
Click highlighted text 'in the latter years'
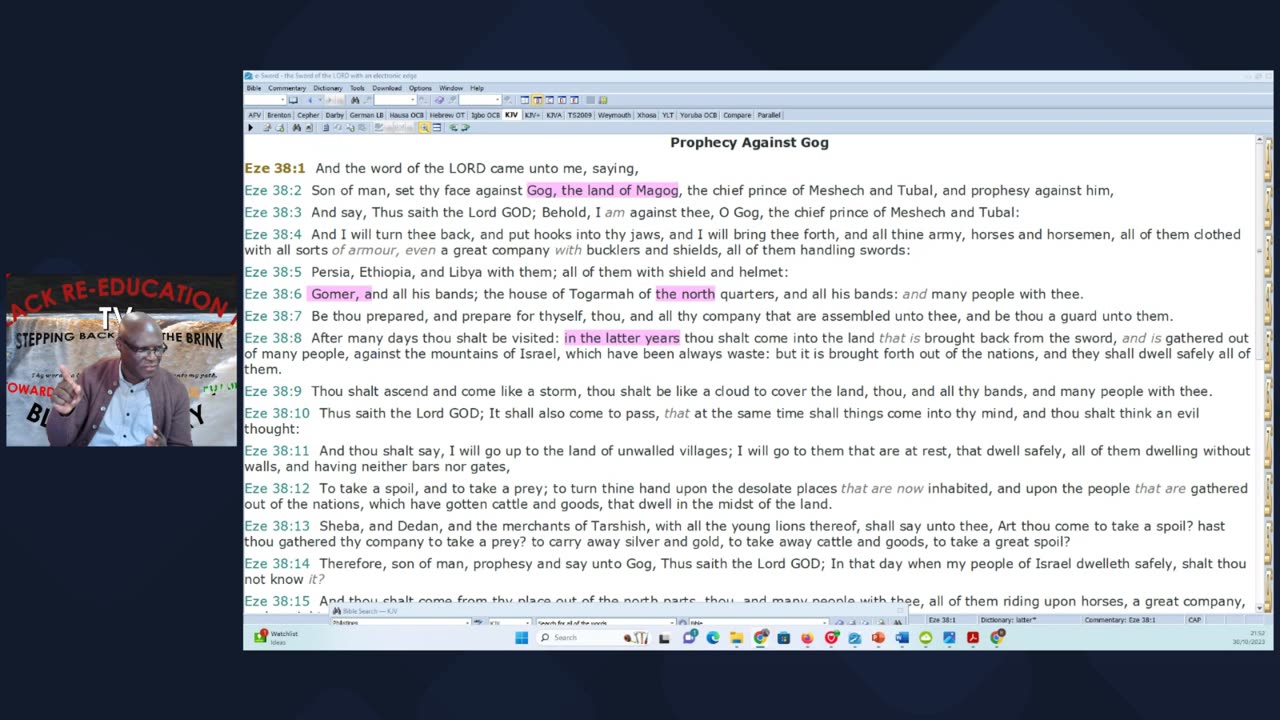coord(622,338)
